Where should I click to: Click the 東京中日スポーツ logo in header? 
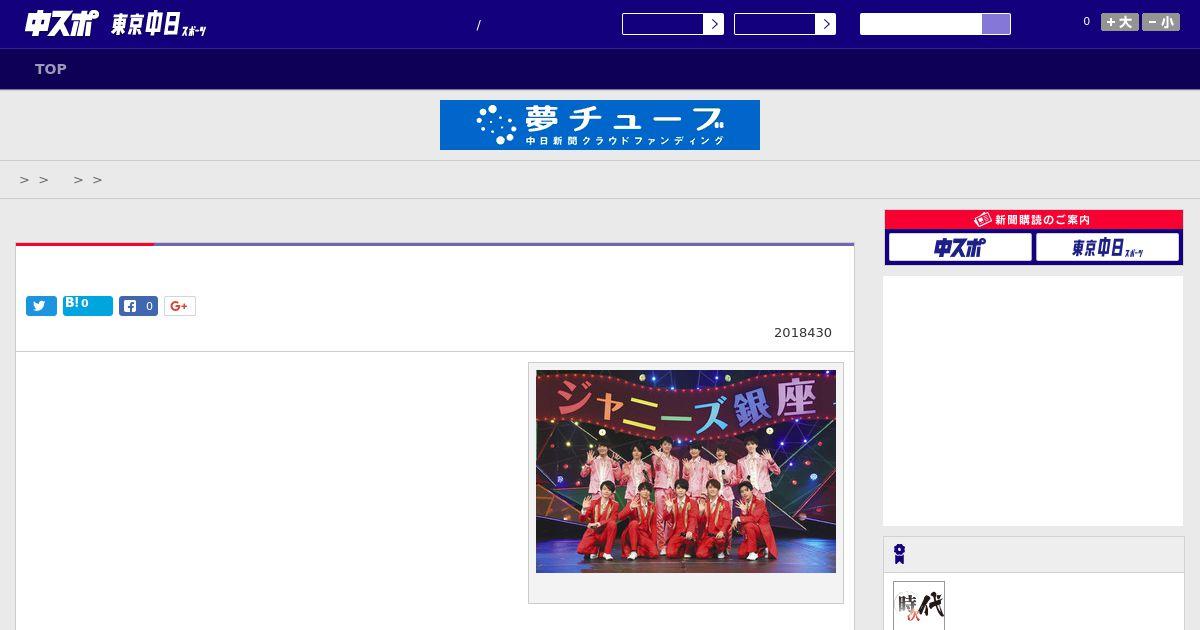click(x=158, y=25)
